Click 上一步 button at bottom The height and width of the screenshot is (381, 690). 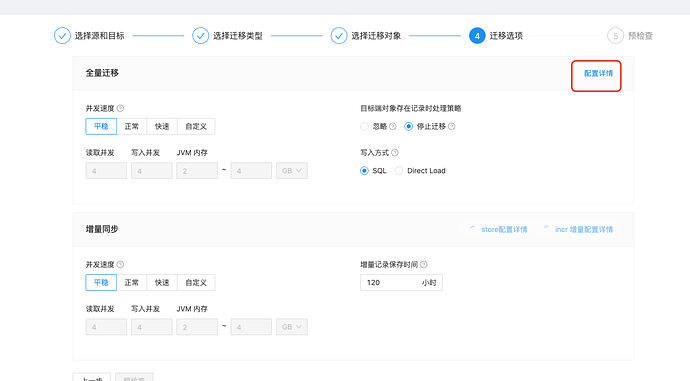tap(92, 377)
